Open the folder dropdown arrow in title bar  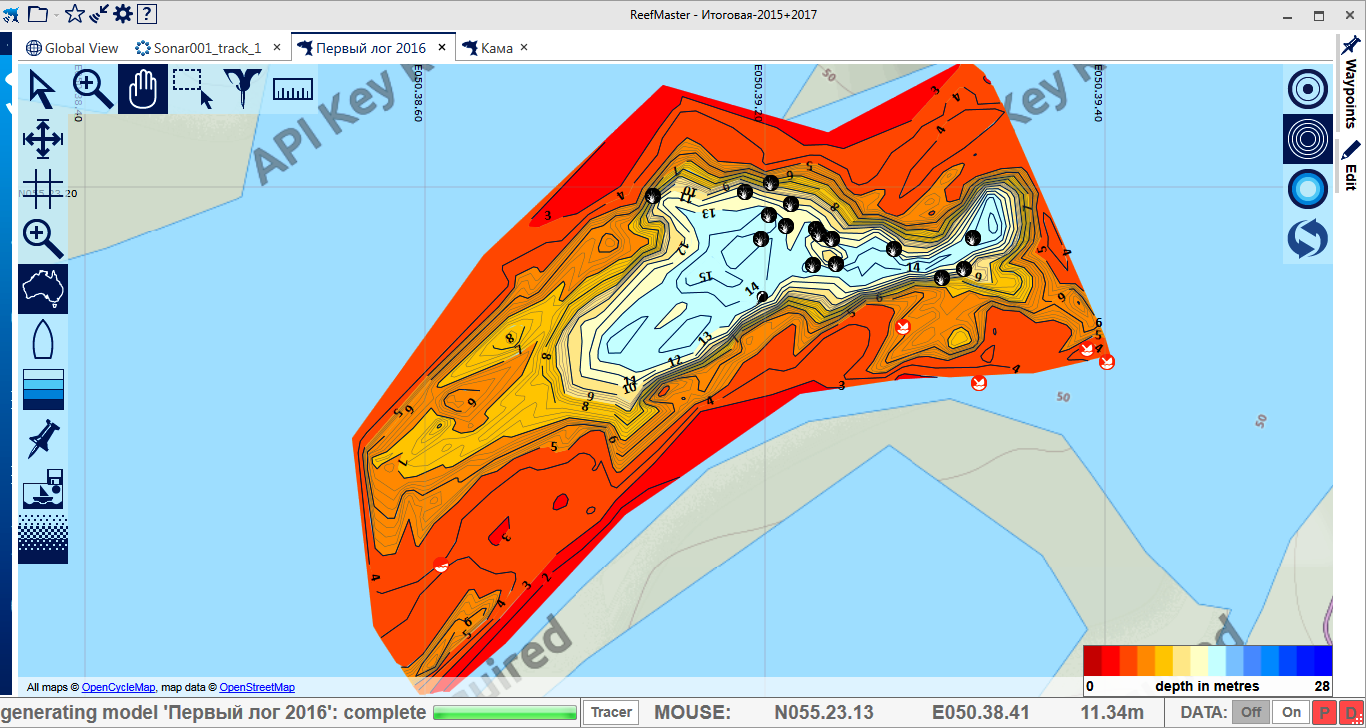56,15
